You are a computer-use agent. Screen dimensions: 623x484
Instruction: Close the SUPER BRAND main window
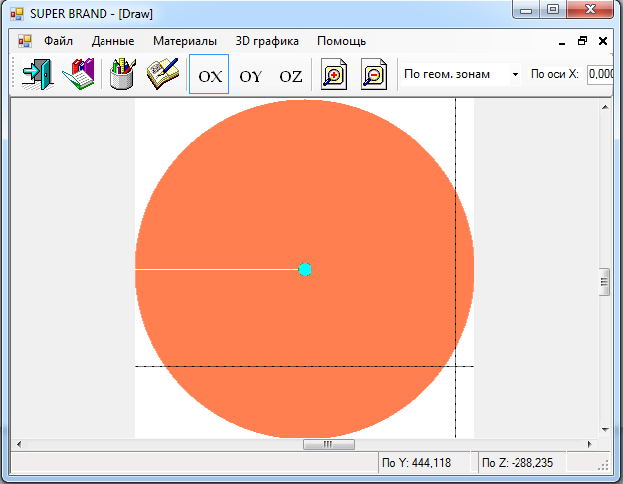pyautogui.click(x=590, y=10)
